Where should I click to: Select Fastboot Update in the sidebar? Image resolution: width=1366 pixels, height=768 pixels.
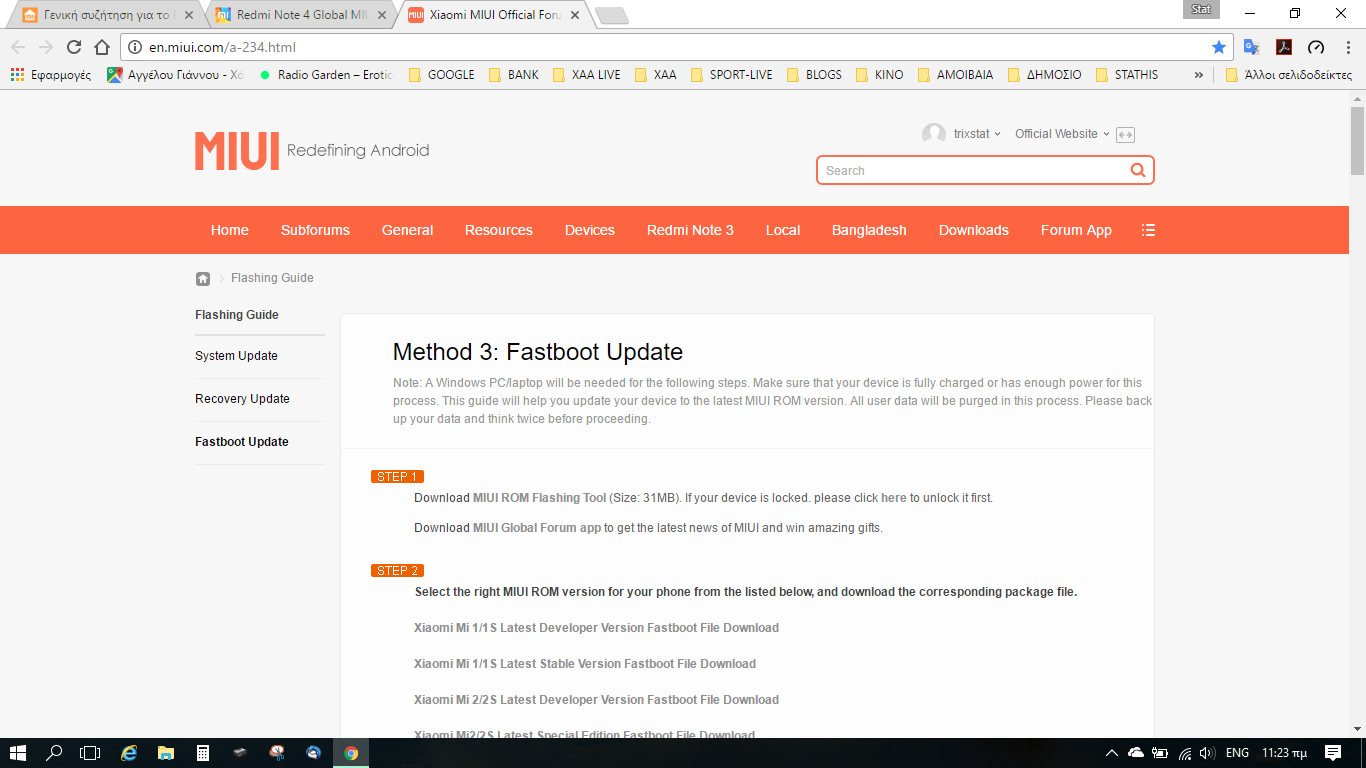click(242, 442)
